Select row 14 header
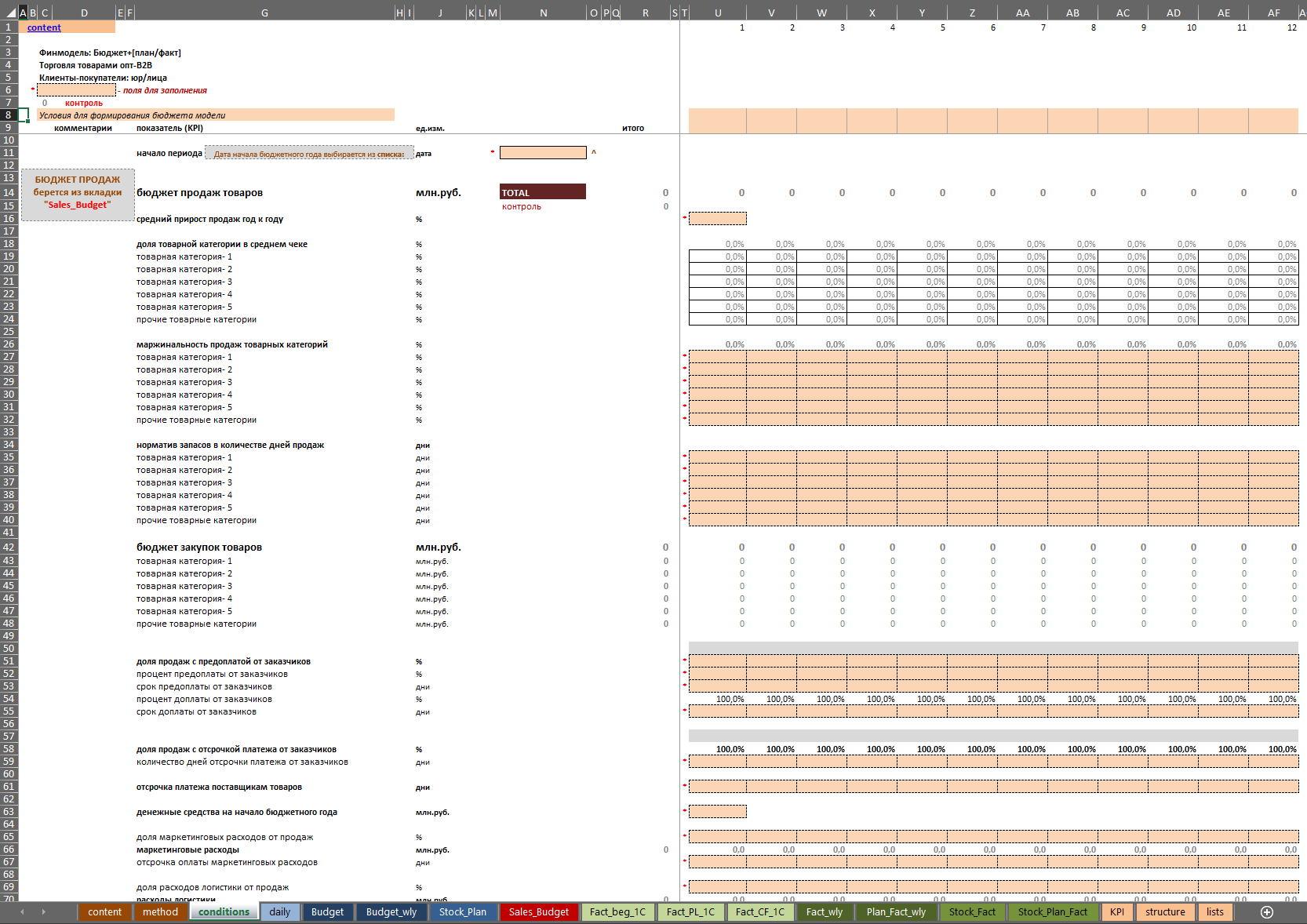 point(9,192)
